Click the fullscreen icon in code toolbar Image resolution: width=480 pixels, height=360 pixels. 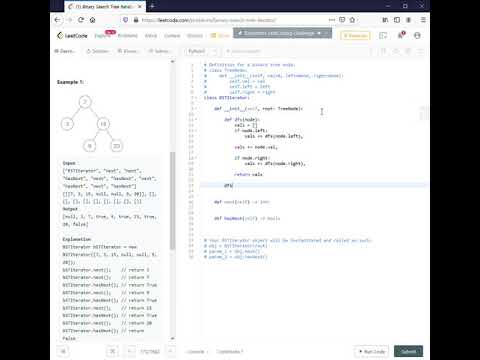click(x=421, y=51)
